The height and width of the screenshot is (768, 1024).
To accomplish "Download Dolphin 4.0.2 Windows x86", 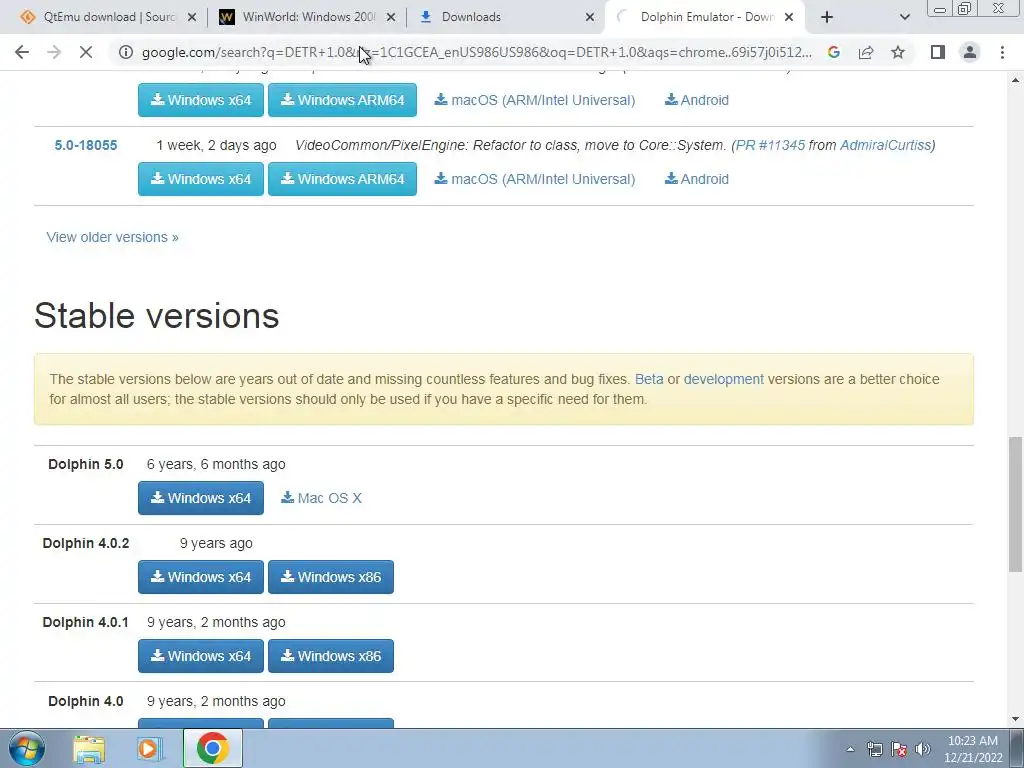I will 330,577.
